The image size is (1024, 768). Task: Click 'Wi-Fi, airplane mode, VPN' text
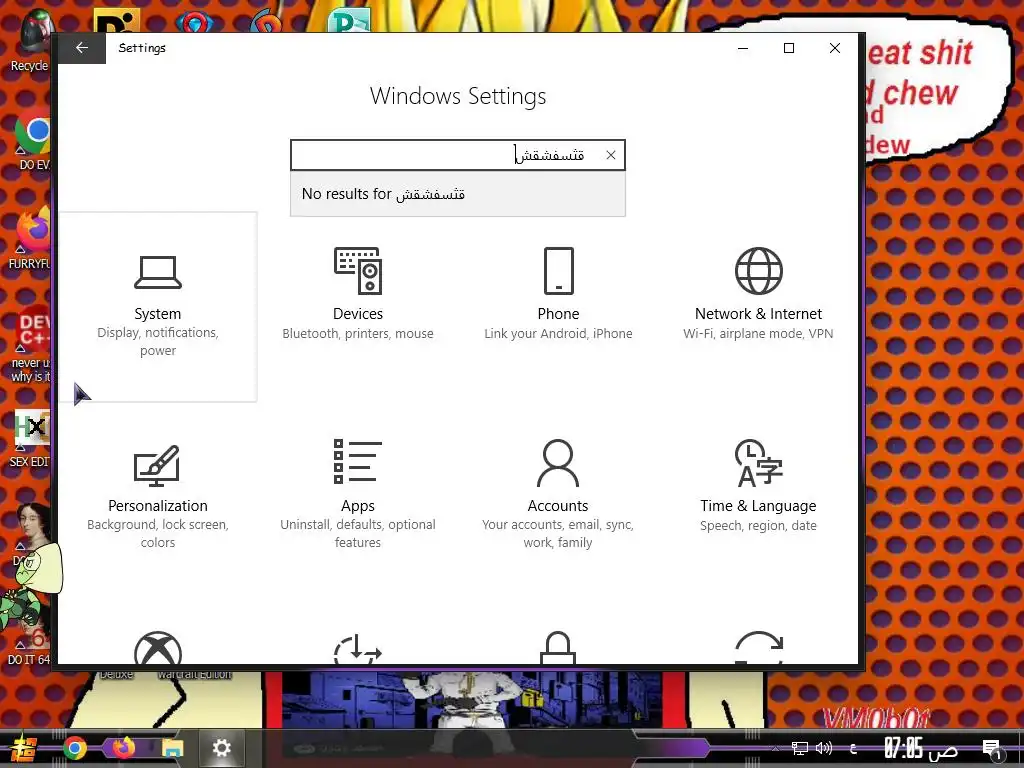point(758,334)
